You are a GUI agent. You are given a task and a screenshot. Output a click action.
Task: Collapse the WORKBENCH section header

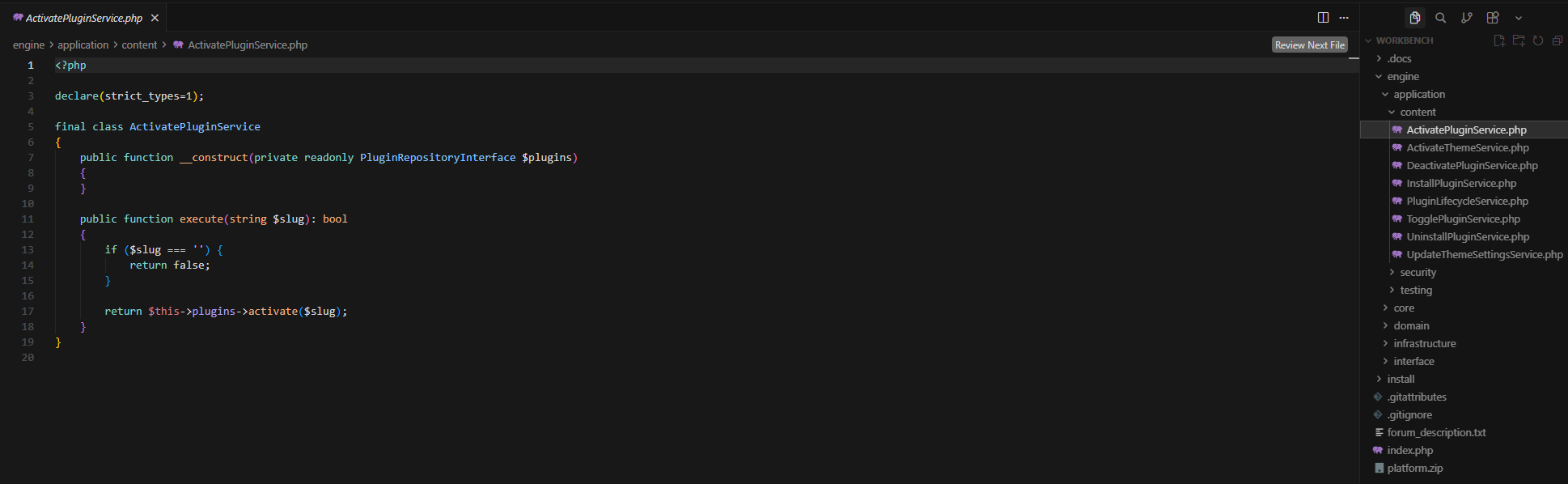click(1404, 40)
